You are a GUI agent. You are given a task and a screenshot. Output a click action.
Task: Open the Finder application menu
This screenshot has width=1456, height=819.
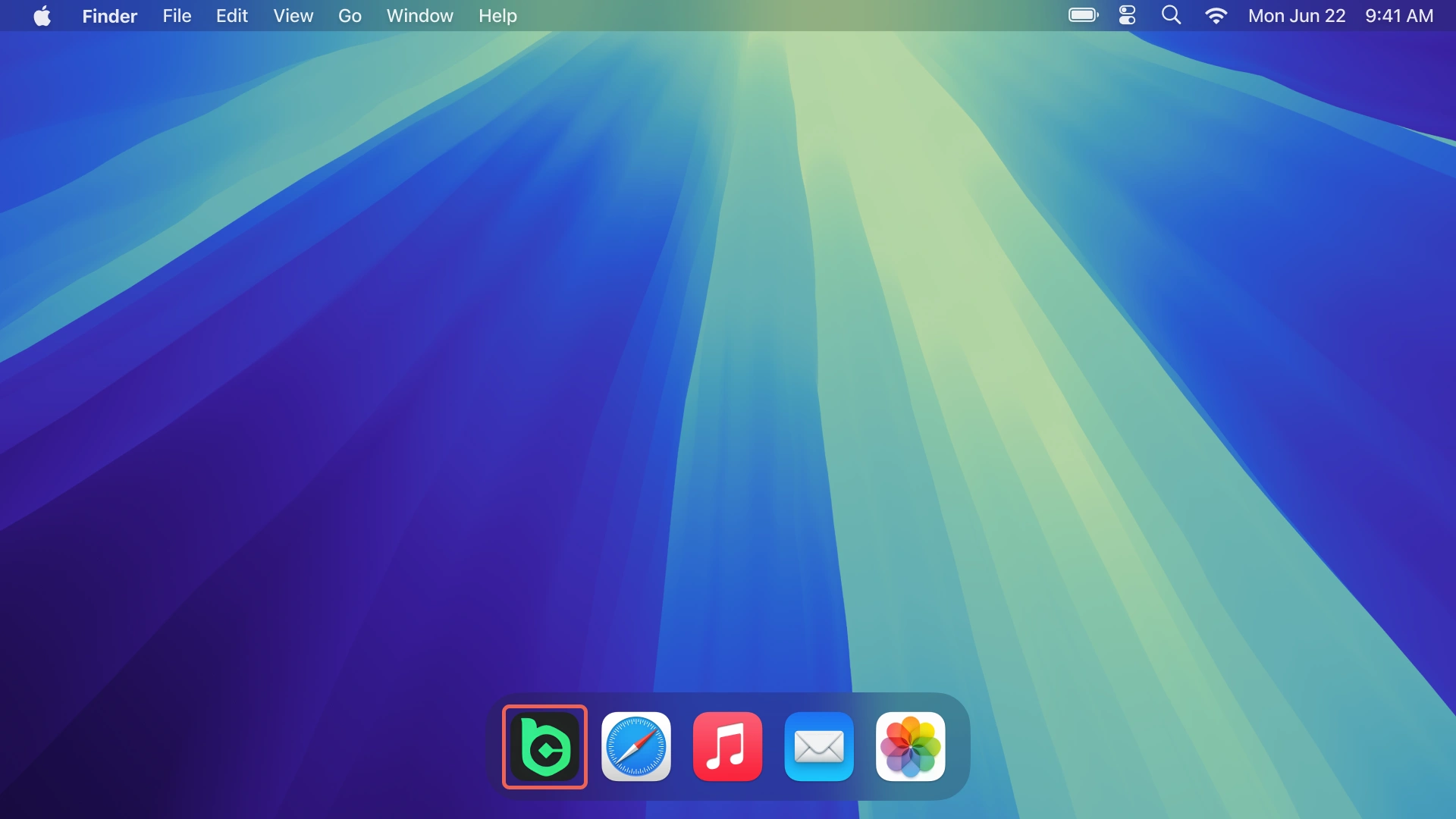[x=109, y=15]
